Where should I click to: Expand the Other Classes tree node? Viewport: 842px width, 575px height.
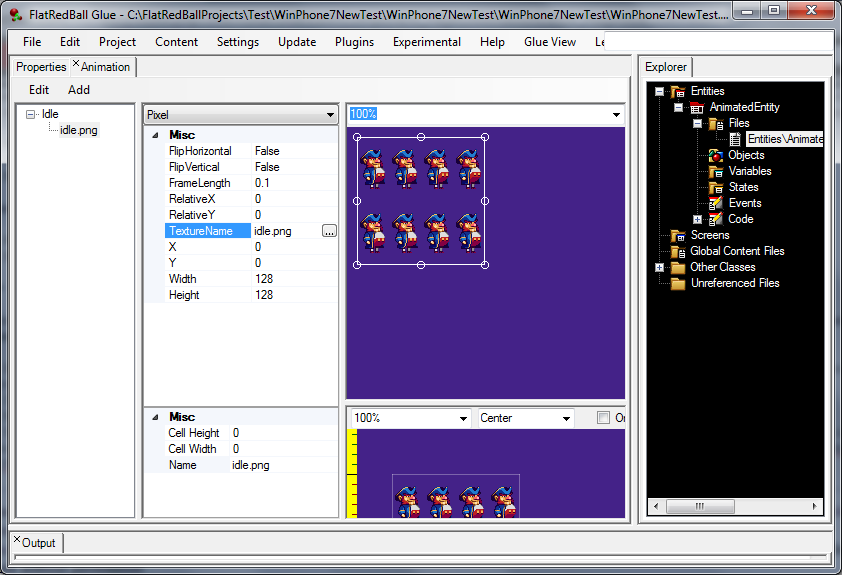pos(659,267)
